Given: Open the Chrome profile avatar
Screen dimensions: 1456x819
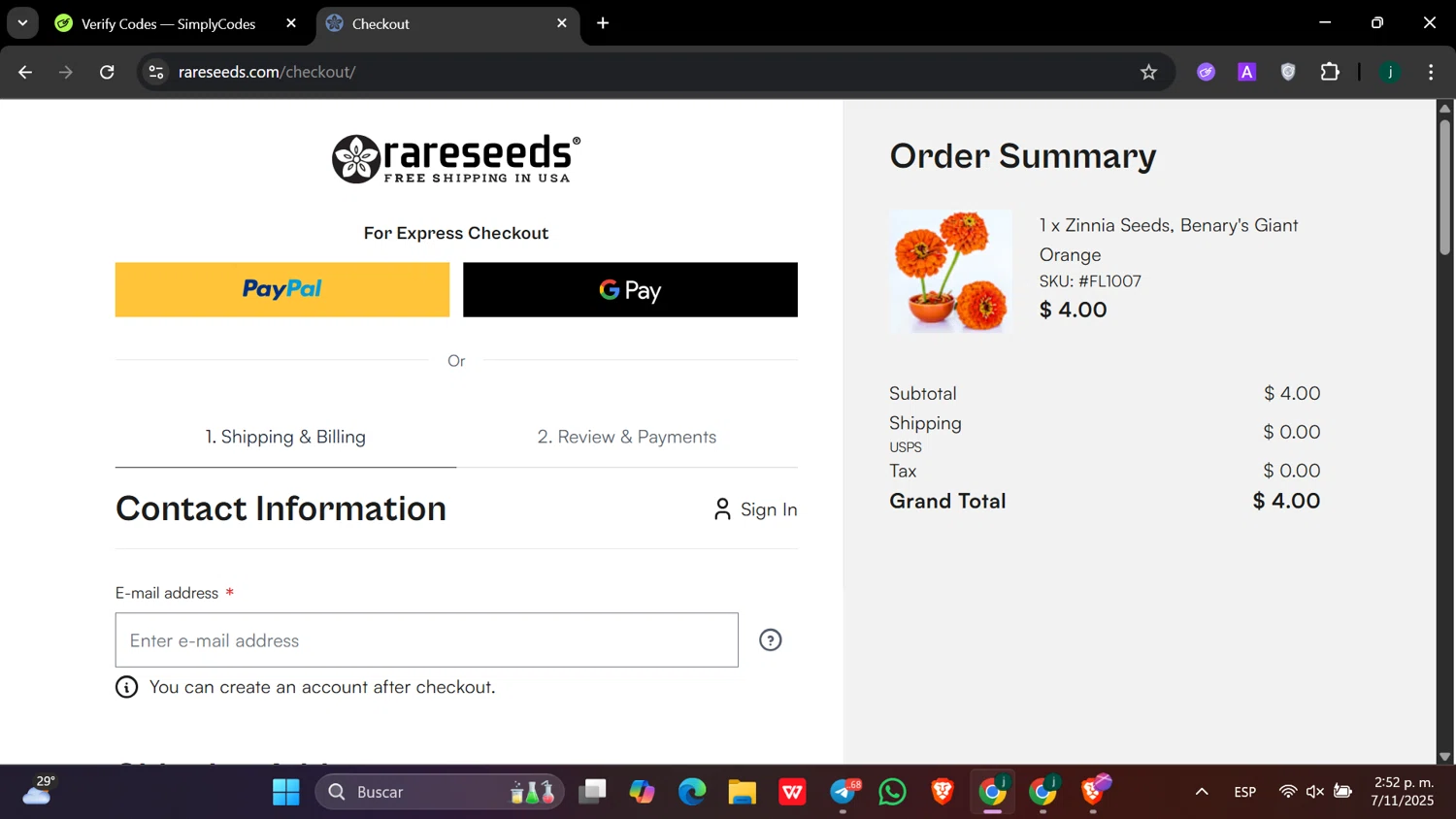Looking at the screenshot, I should coord(1390,72).
